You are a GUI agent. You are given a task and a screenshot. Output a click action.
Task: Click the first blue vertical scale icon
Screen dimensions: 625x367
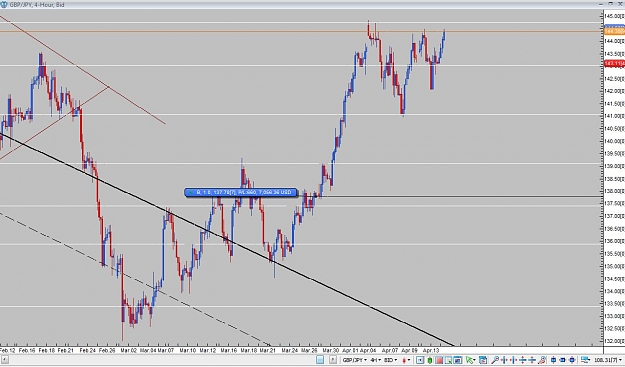(523, 360)
